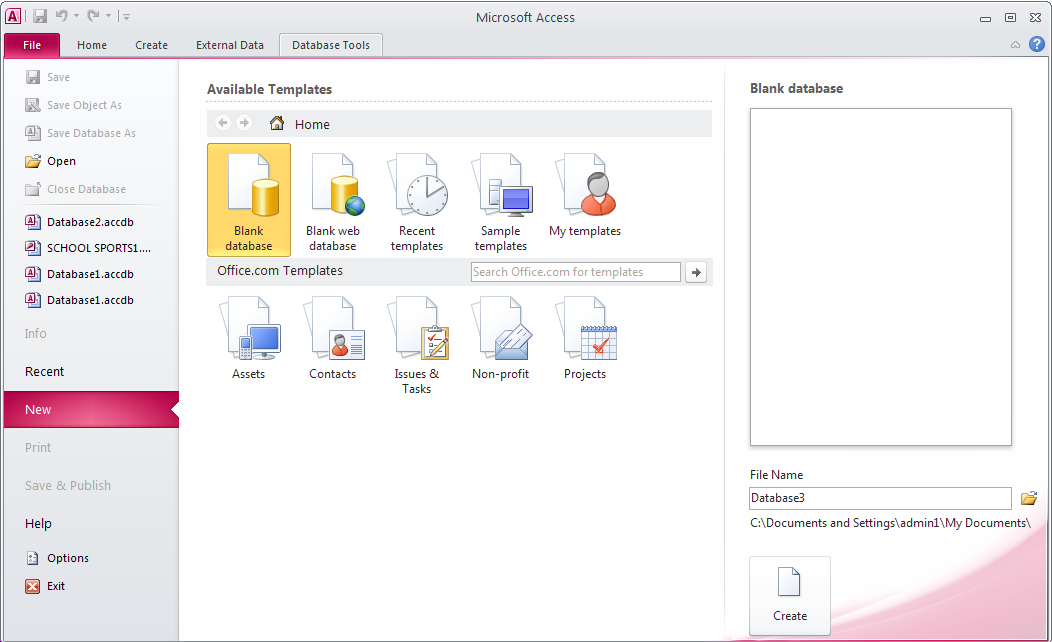Open recent file SCHOOL SPORTS1
Image resolution: width=1052 pixels, height=642 pixels.
pyautogui.click(x=88, y=248)
